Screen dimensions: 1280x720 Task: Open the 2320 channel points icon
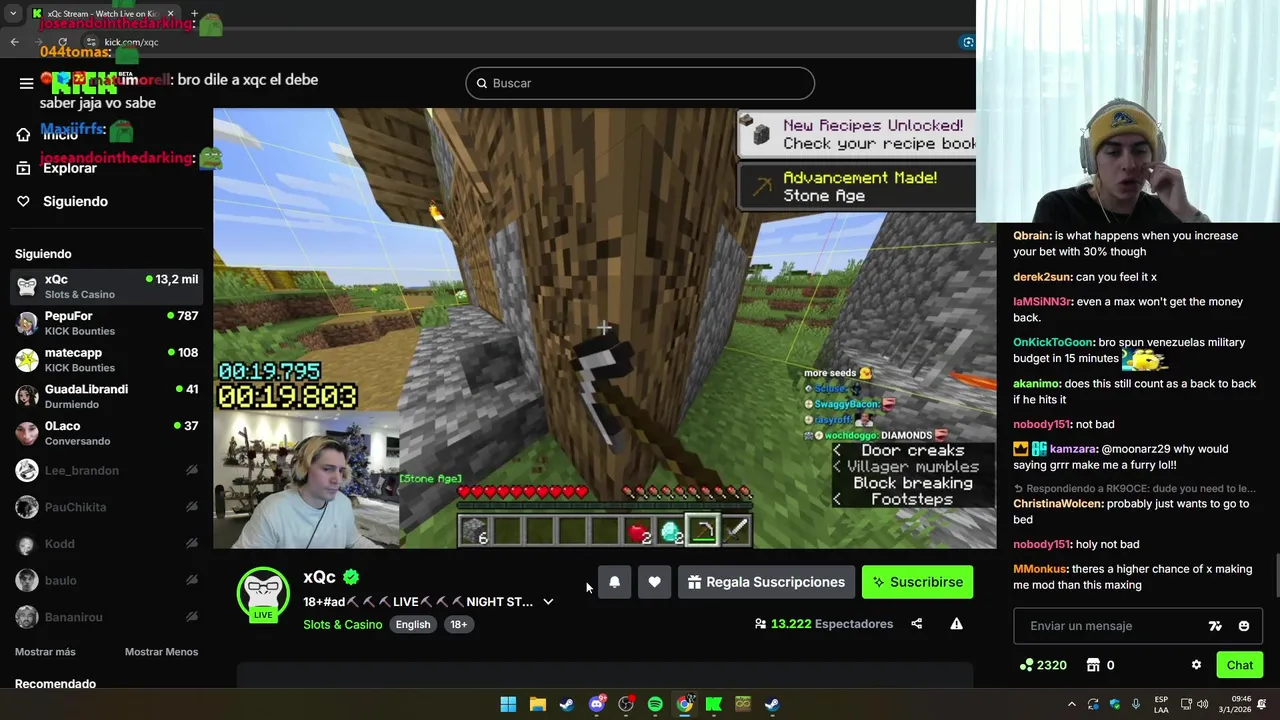(1026, 665)
